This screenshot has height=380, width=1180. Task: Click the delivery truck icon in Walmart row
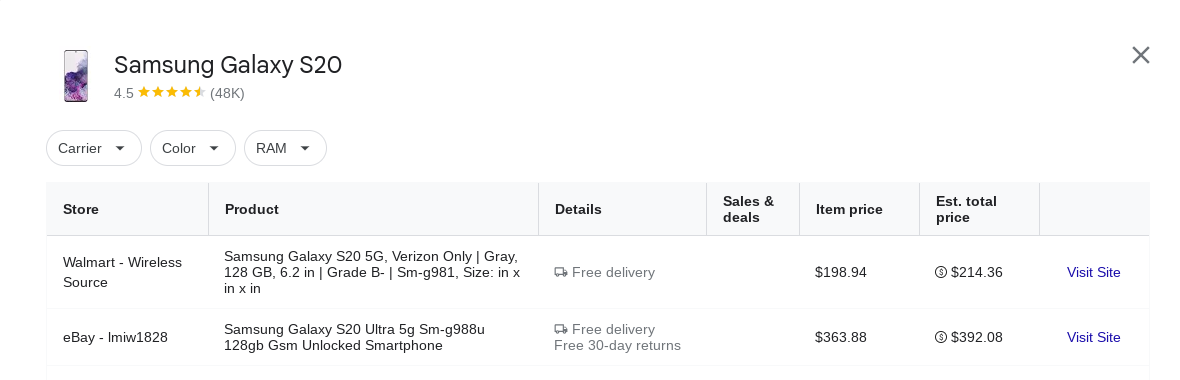(561, 272)
